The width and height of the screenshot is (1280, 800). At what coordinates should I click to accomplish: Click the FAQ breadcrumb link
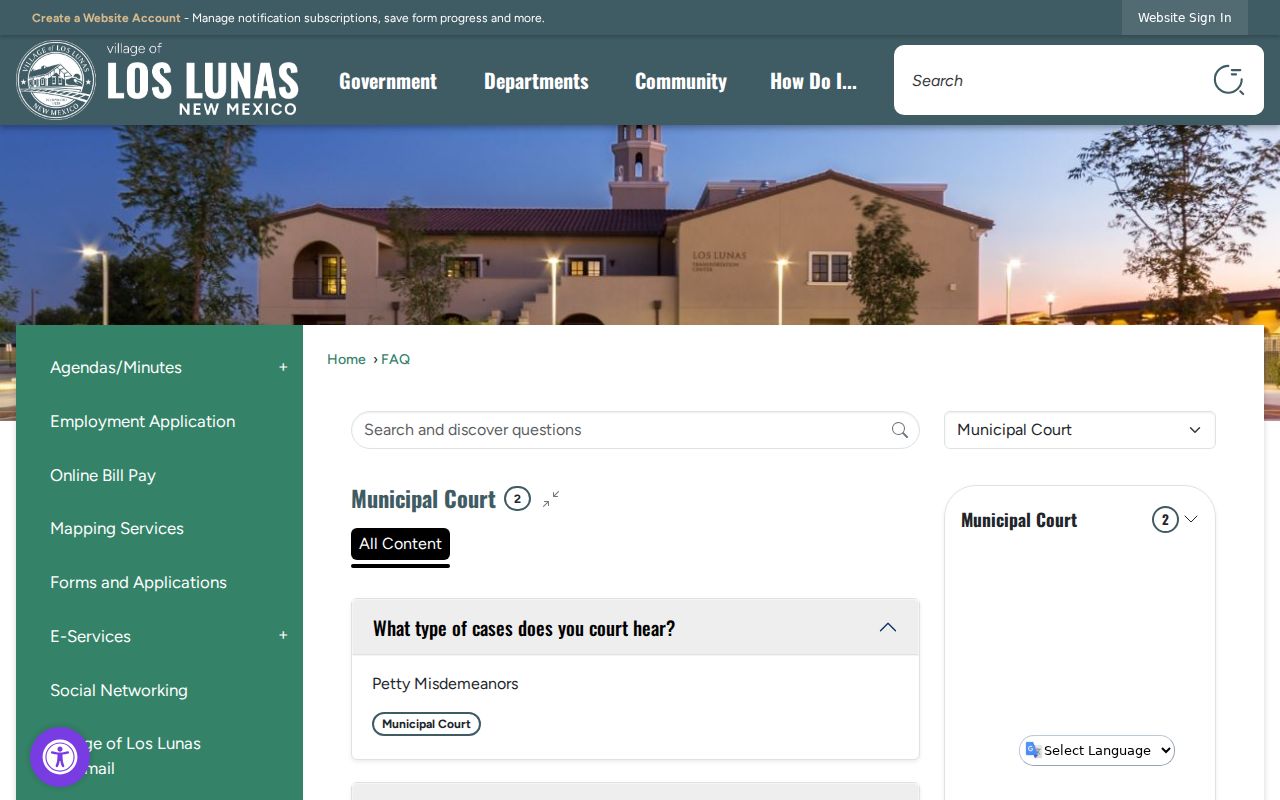tap(395, 359)
